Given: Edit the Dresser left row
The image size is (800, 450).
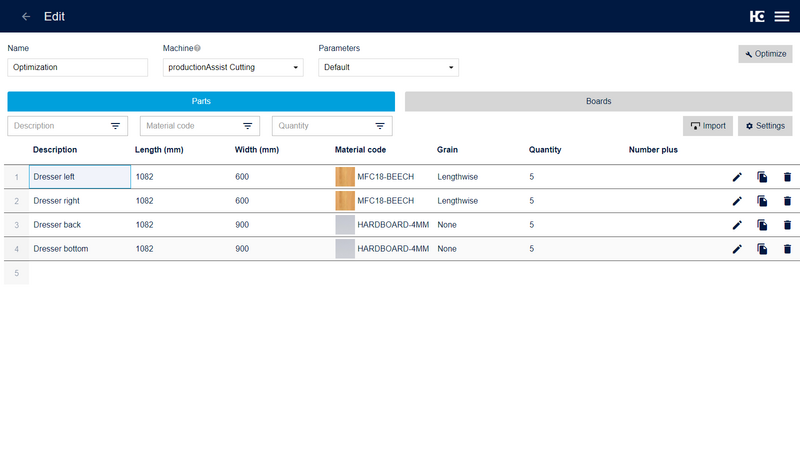Looking at the screenshot, I should pyautogui.click(x=737, y=177).
